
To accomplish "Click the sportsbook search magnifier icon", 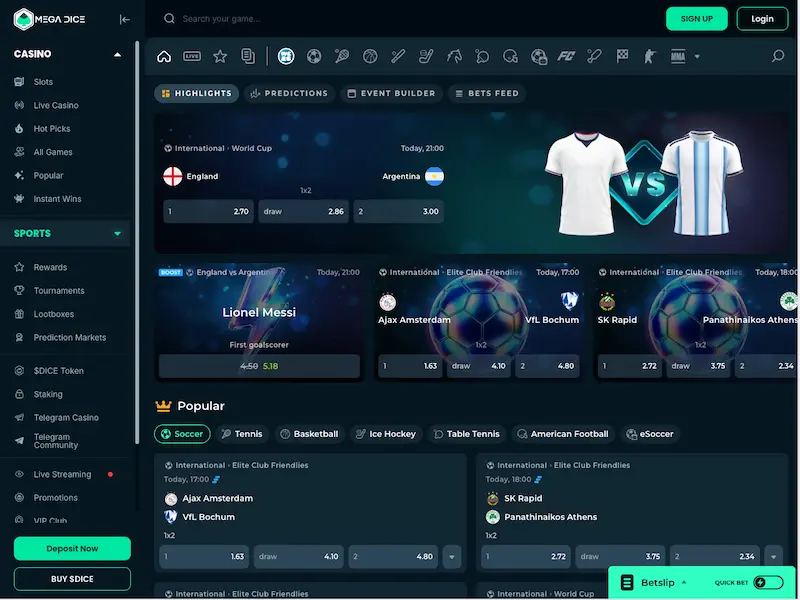I will [778, 56].
